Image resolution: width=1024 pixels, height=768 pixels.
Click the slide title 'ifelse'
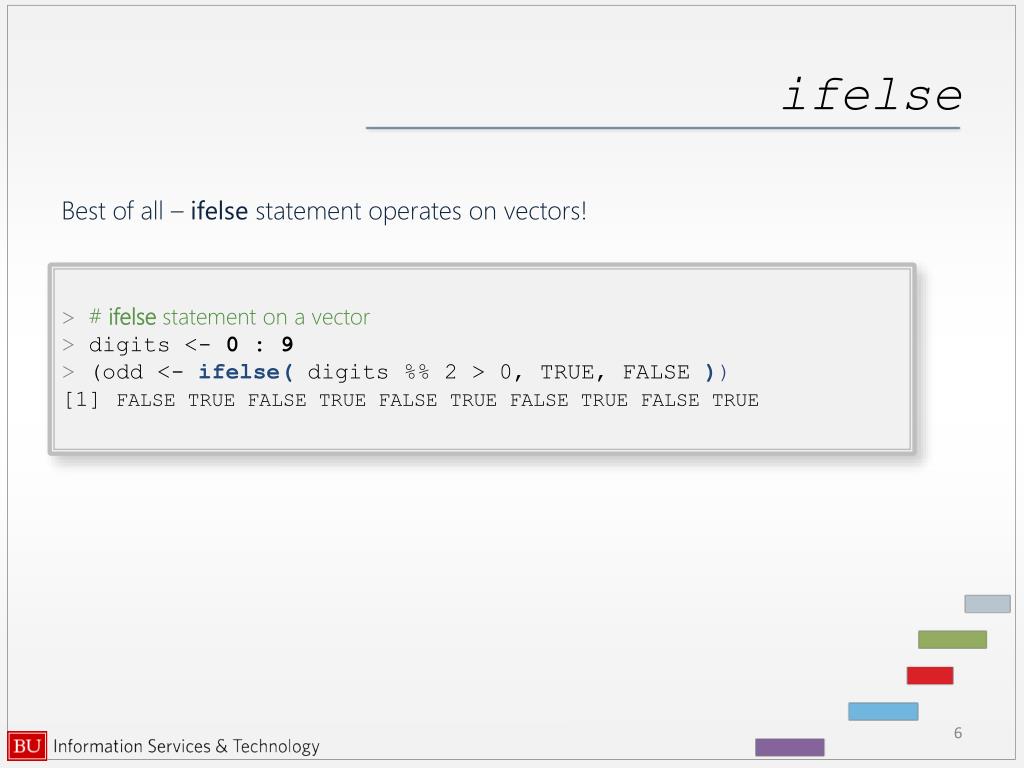[x=871, y=95]
